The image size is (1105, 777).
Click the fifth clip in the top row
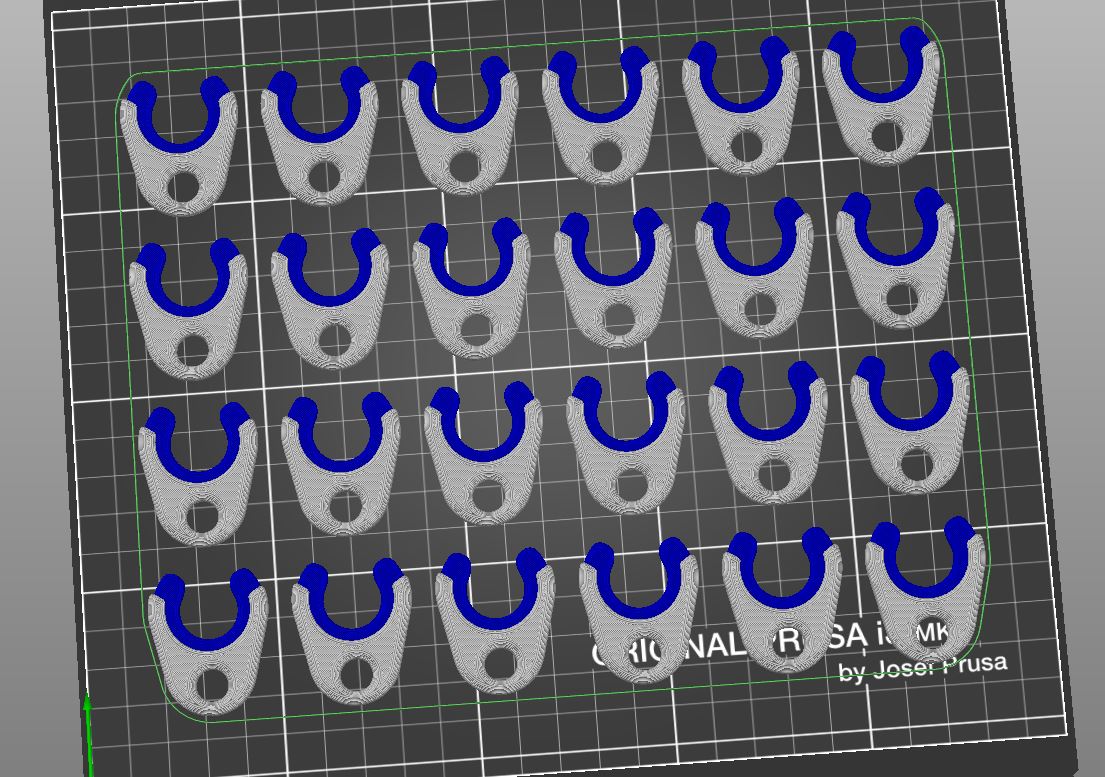coord(741,107)
